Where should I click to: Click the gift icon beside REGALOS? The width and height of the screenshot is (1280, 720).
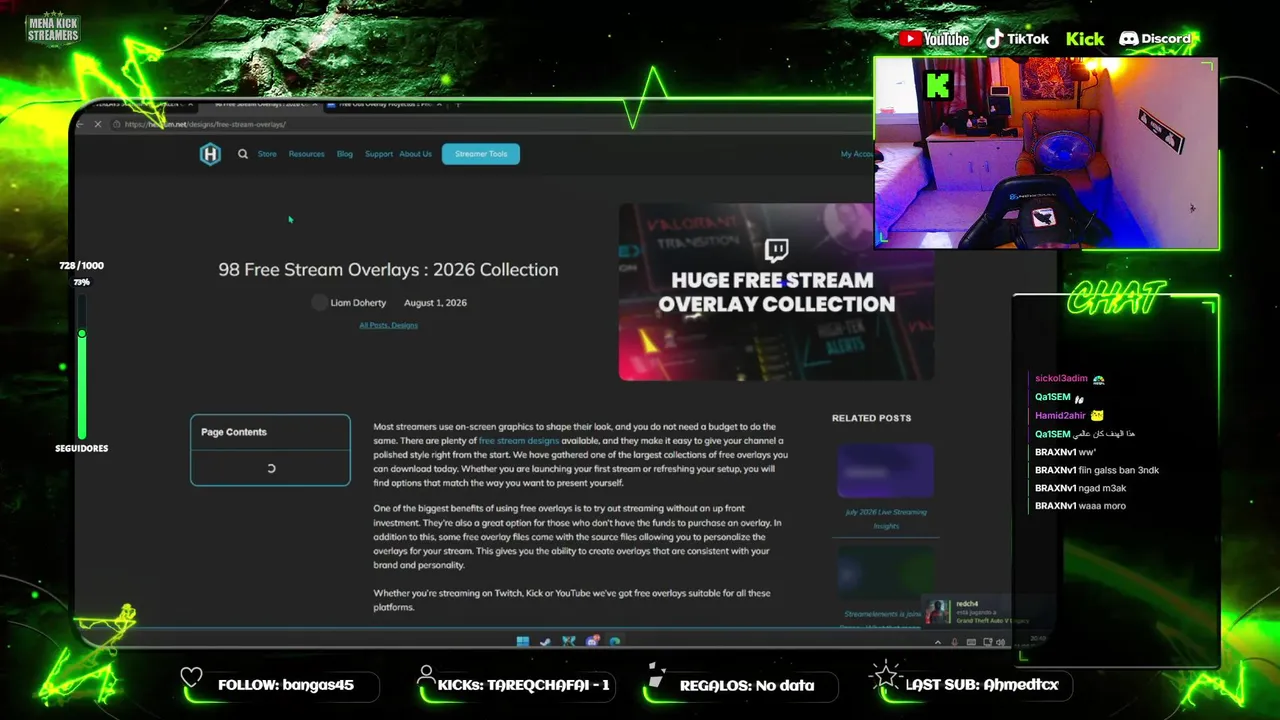click(x=656, y=676)
